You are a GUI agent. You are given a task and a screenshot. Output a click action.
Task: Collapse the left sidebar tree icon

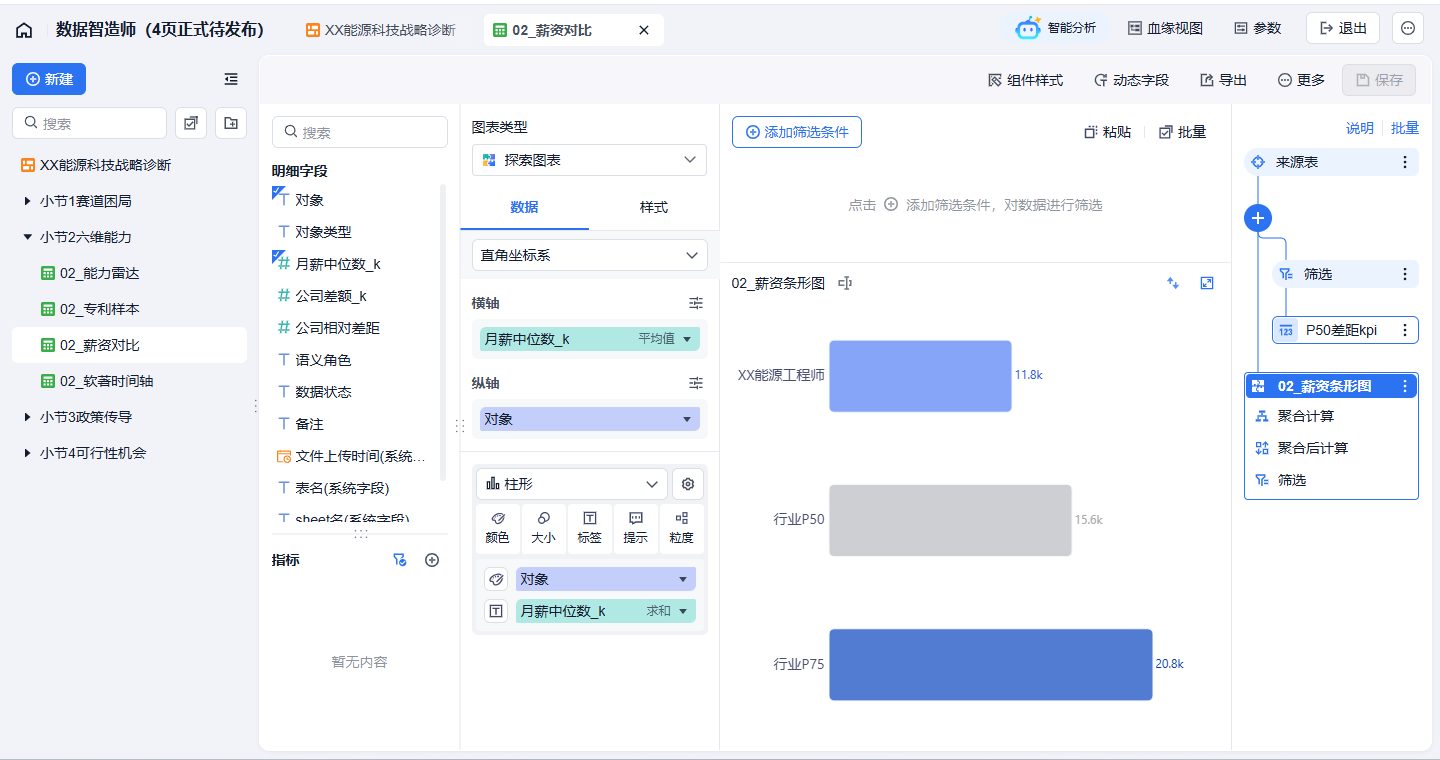coord(231,79)
